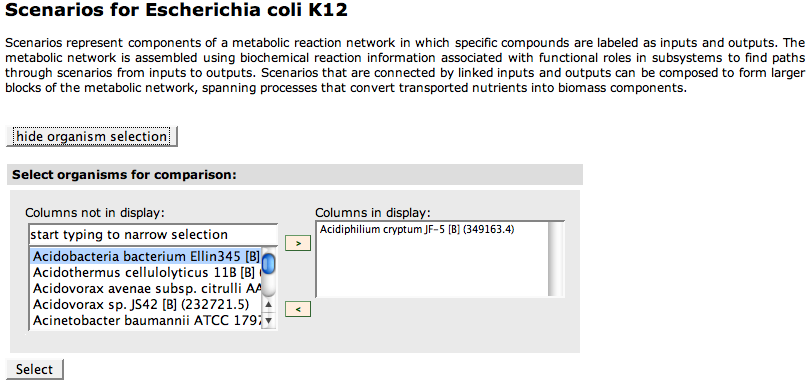Click the left-arrow remove column button

[x=298, y=309]
